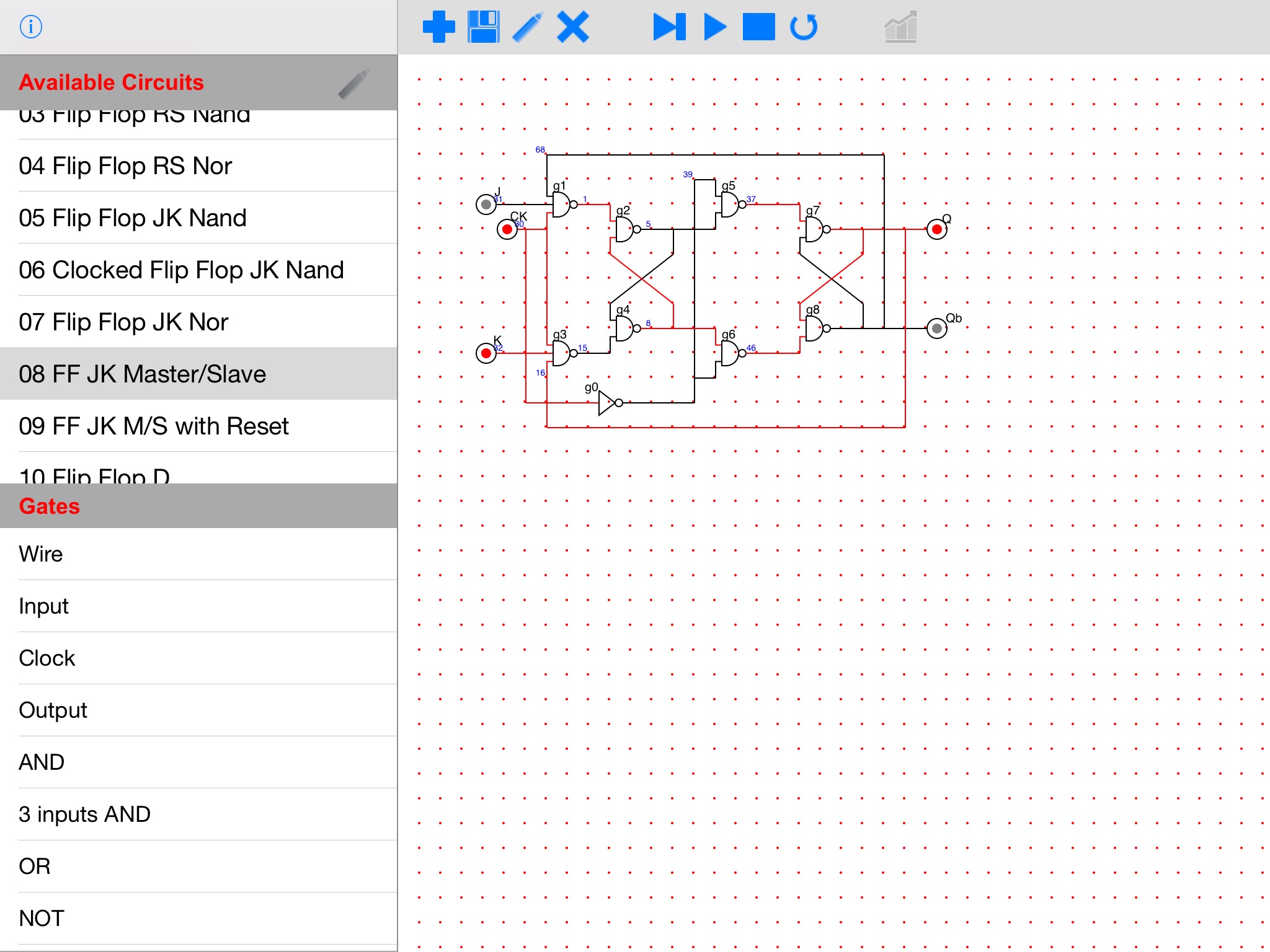Open the chart/timing diagram icon
Viewport: 1270px width, 952px height.
900,27
